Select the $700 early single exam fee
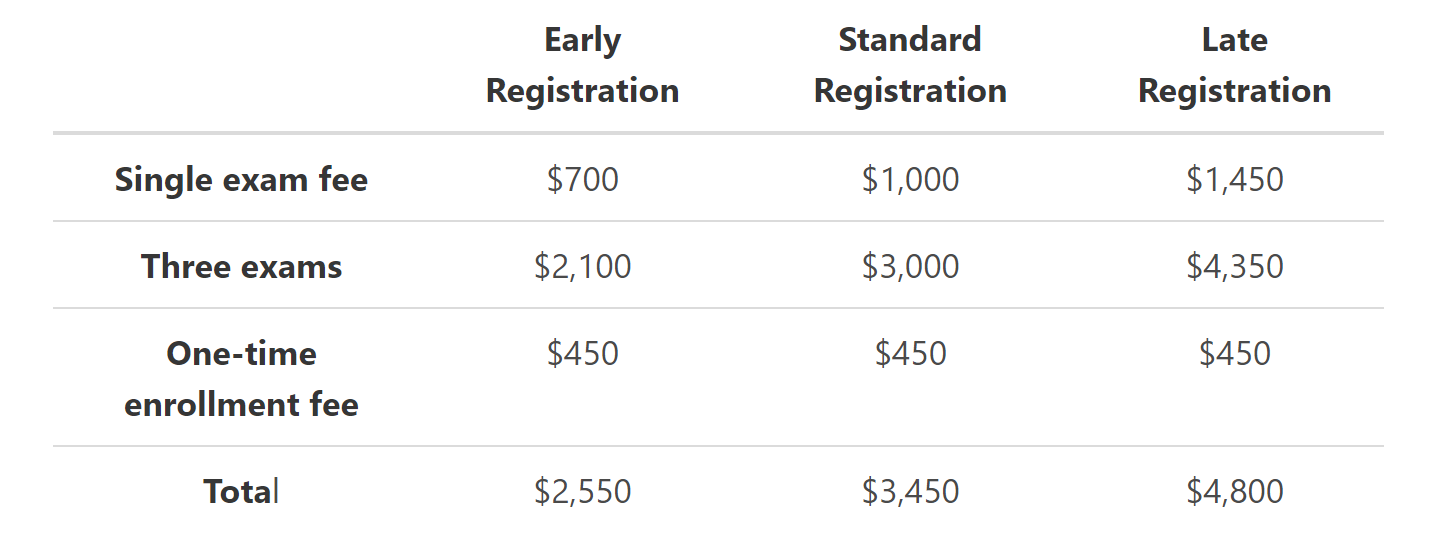 (x=582, y=180)
